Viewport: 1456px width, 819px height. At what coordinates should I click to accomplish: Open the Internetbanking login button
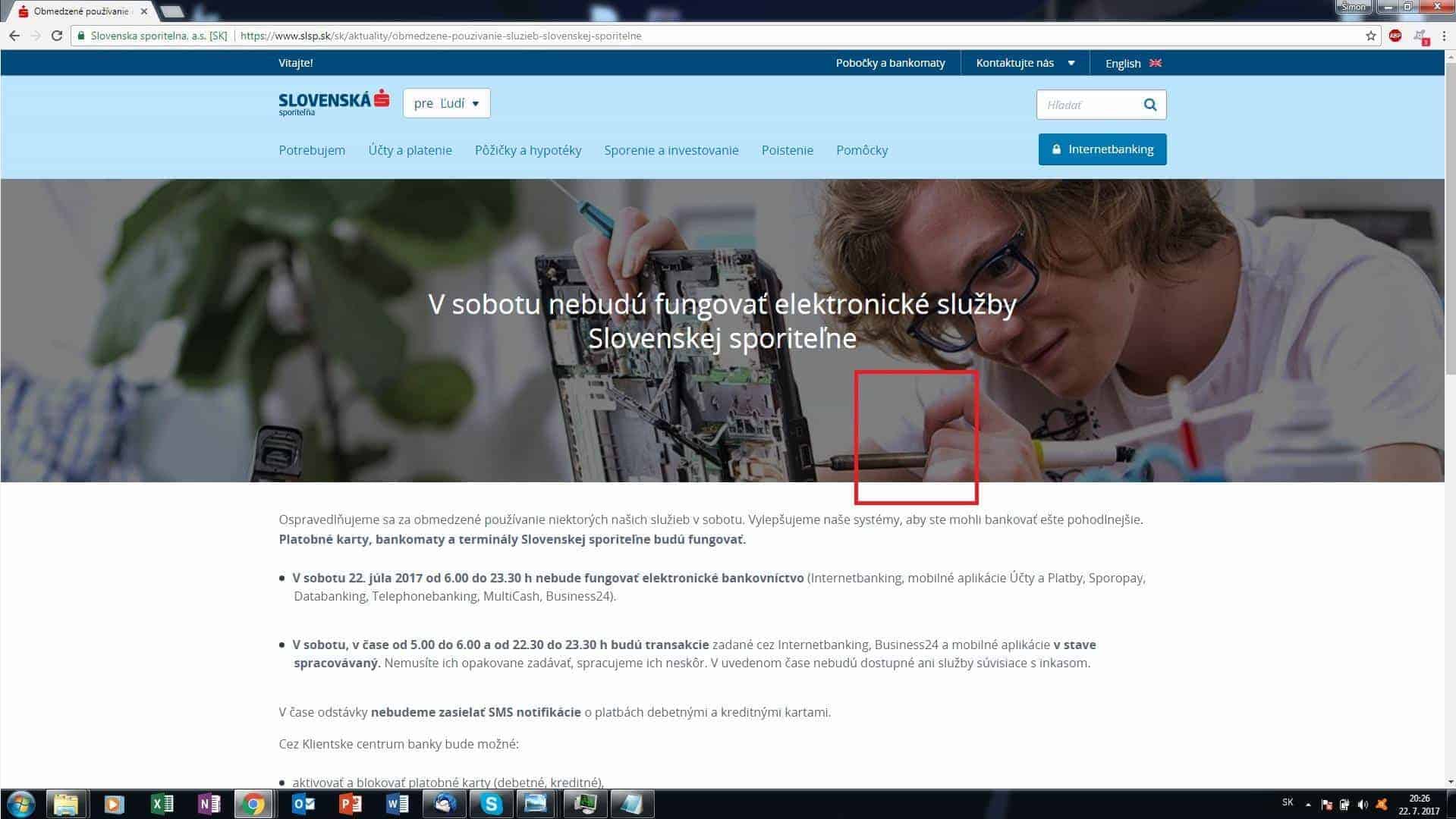1102,149
